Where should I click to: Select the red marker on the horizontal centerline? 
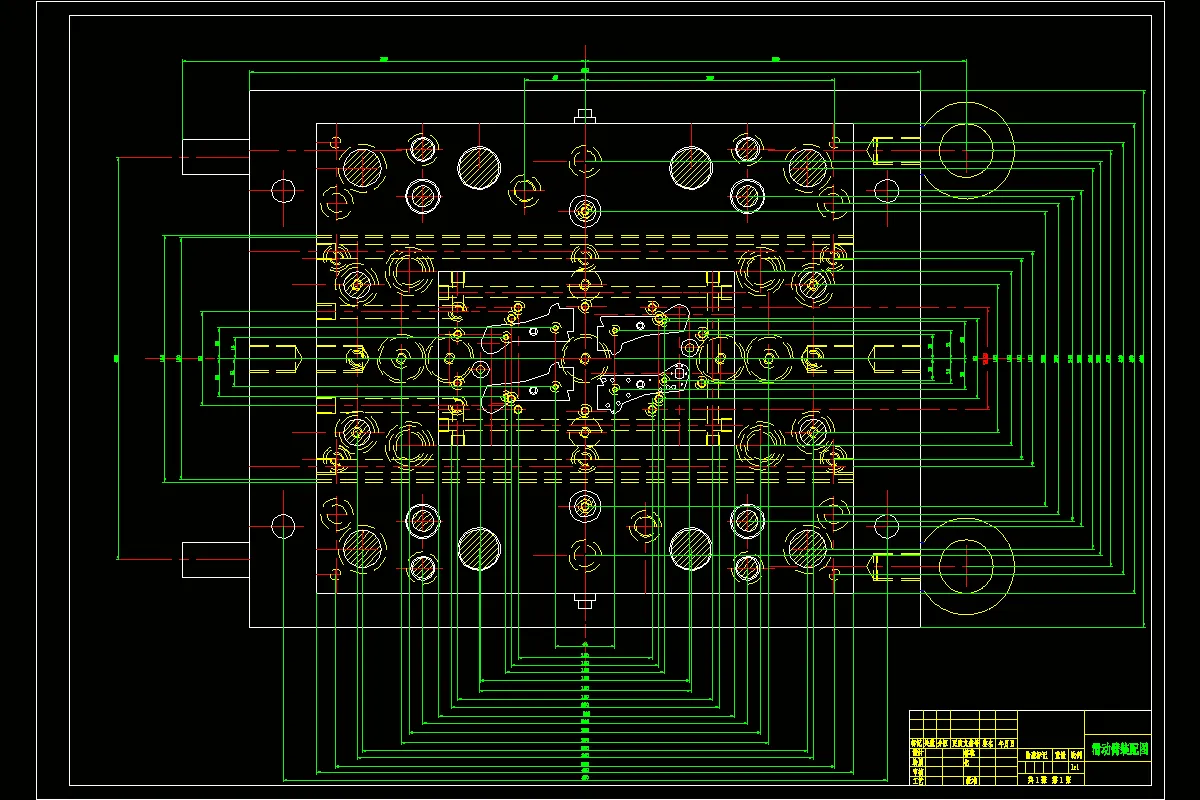coord(985,357)
